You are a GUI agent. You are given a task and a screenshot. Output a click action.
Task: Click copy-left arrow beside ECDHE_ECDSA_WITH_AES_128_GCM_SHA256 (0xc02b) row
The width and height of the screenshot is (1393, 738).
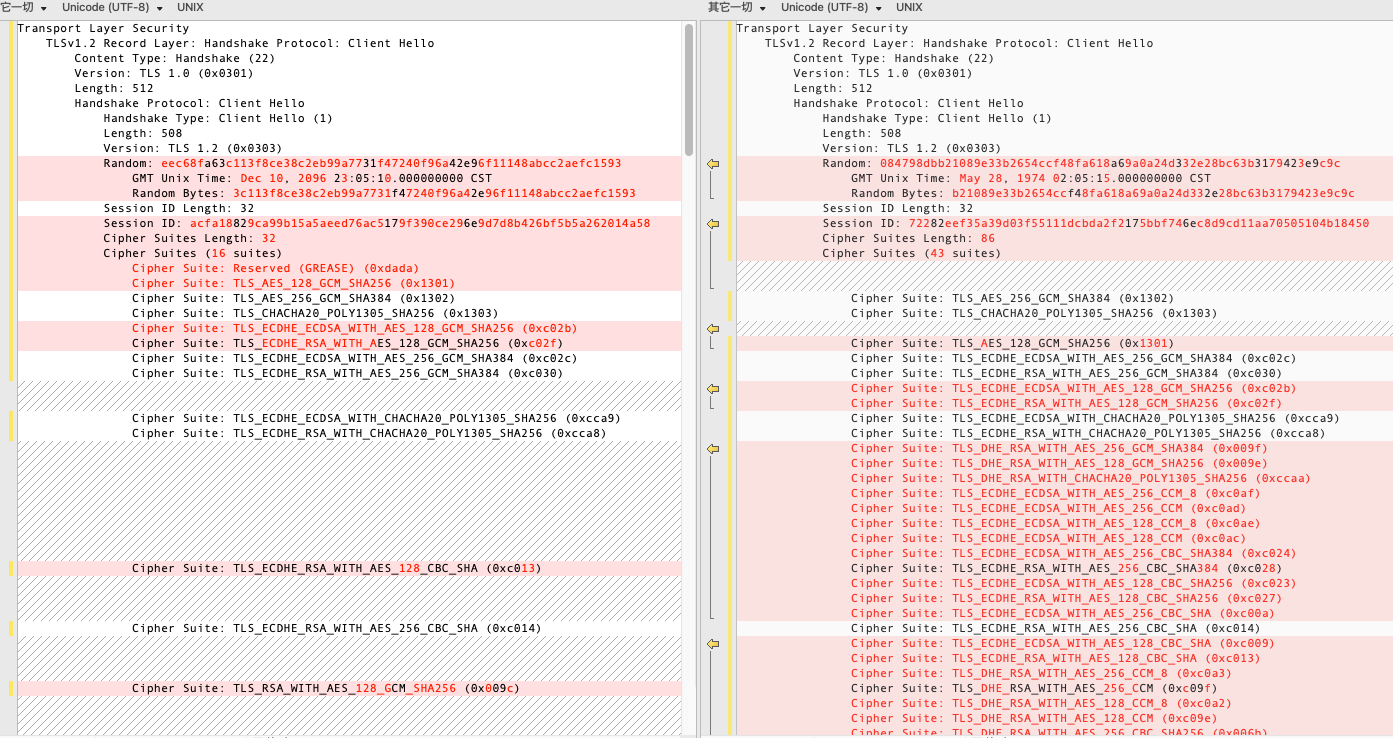click(x=713, y=389)
